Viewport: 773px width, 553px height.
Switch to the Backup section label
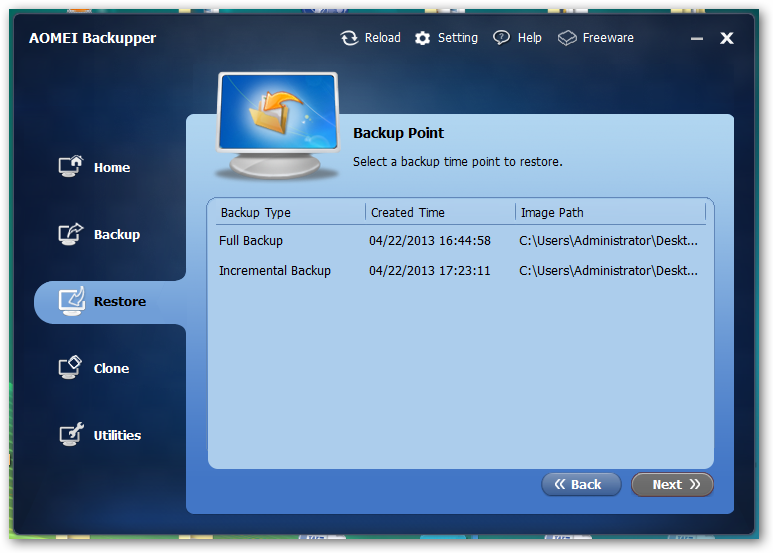coord(117,235)
